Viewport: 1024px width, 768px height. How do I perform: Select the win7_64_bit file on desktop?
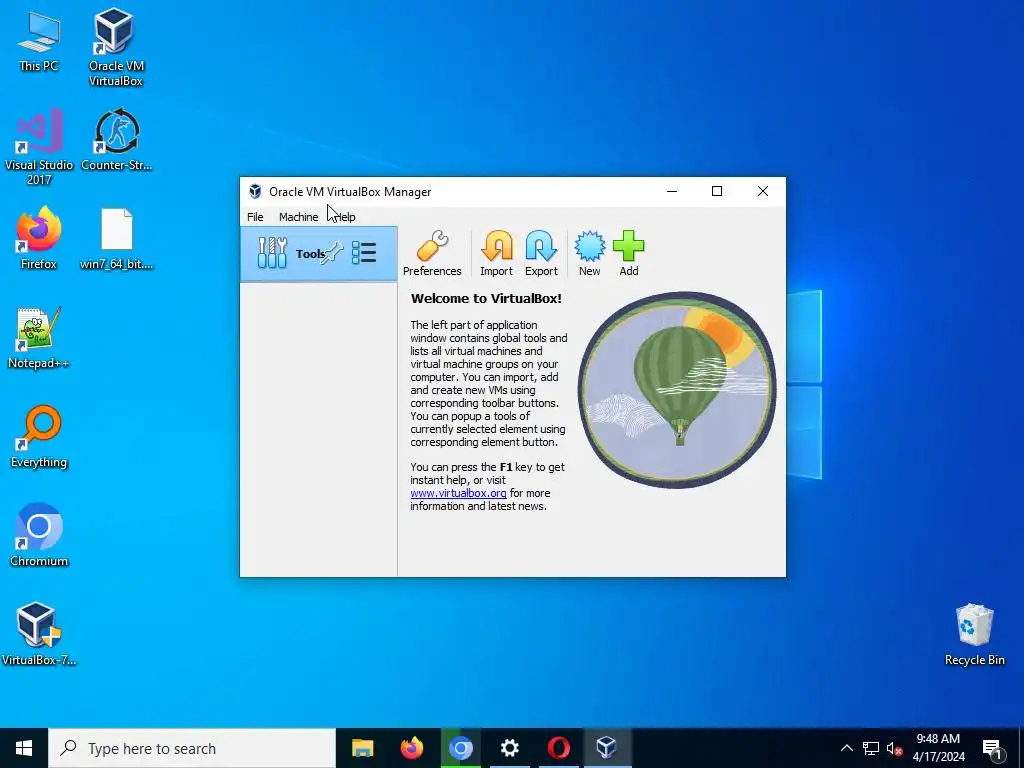tap(116, 238)
